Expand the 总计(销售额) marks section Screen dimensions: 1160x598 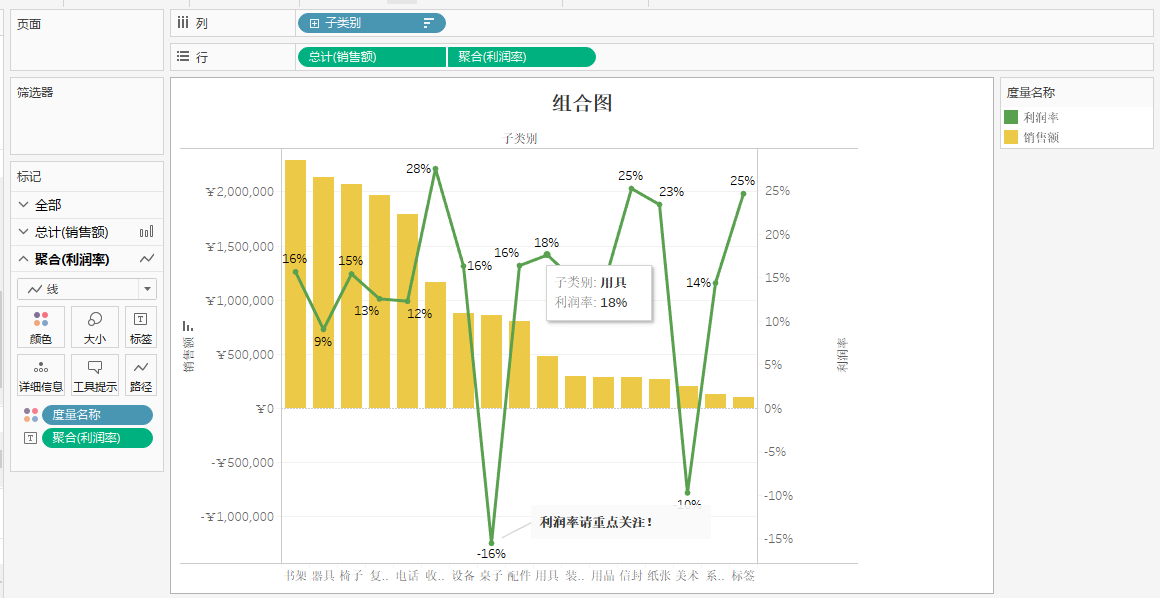[x=23, y=232]
